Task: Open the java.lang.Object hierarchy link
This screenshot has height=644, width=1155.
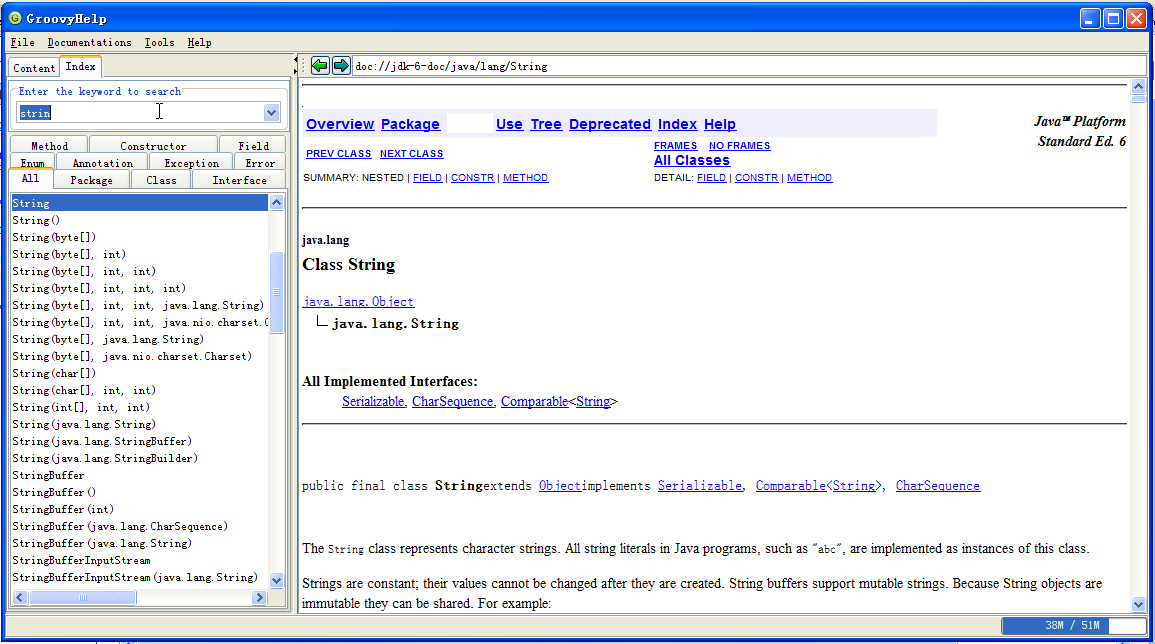Action: click(x=358, y=301)
